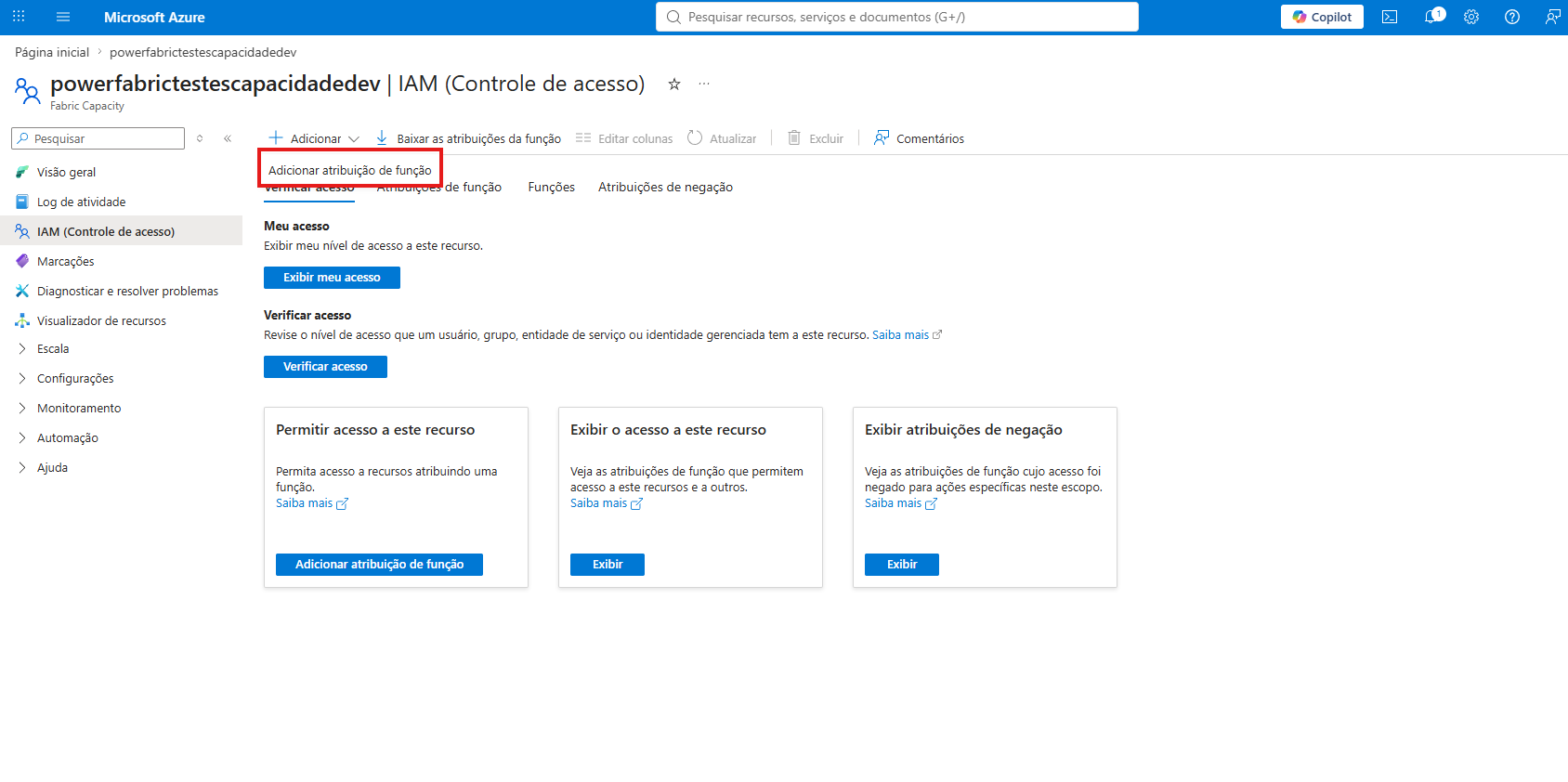Open Comentários in the toolbar
The width and height of the screenshot is (1568, 782).
[x=919, y=138]
